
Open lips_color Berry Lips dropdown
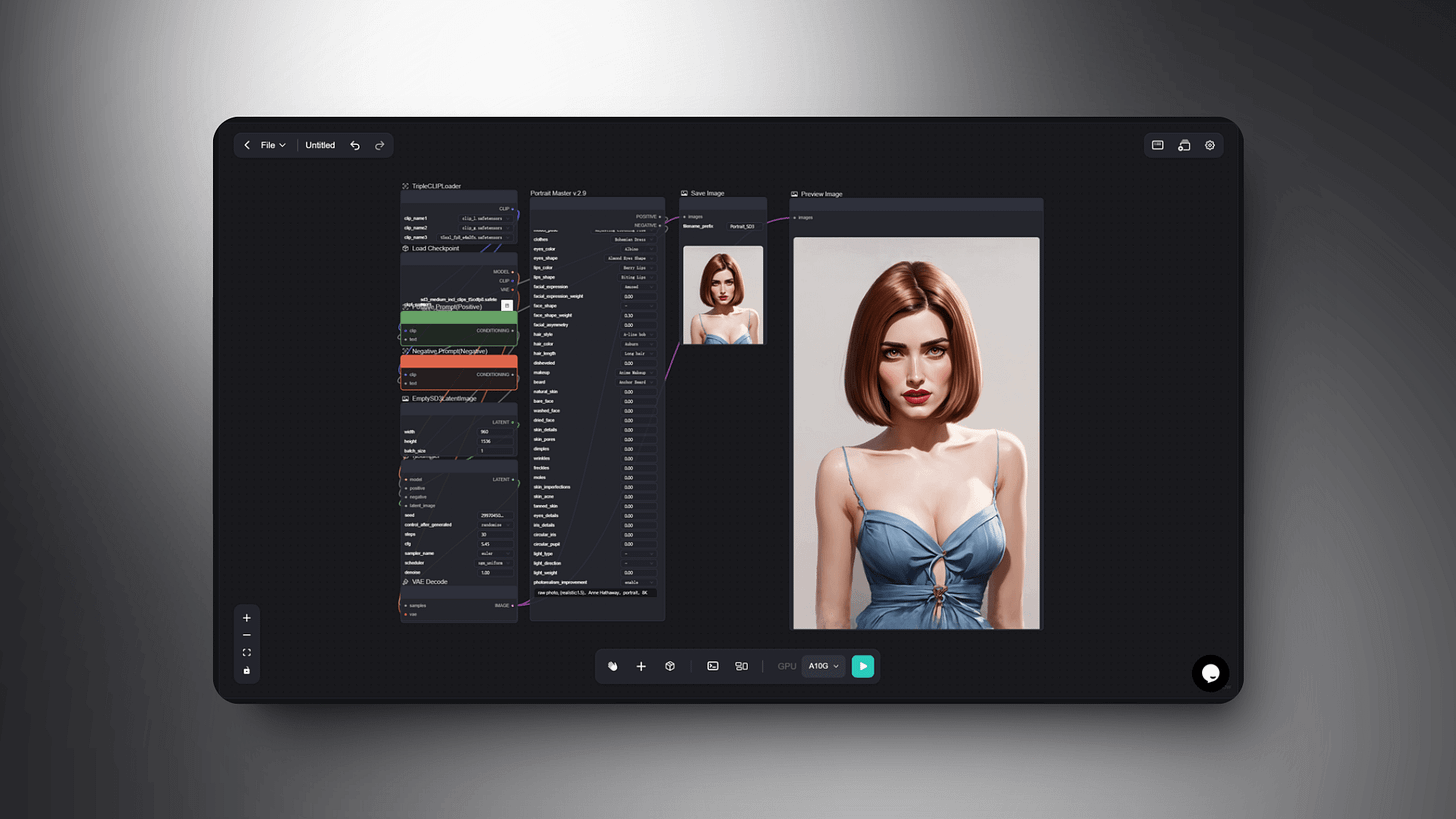tap(637, 268)
